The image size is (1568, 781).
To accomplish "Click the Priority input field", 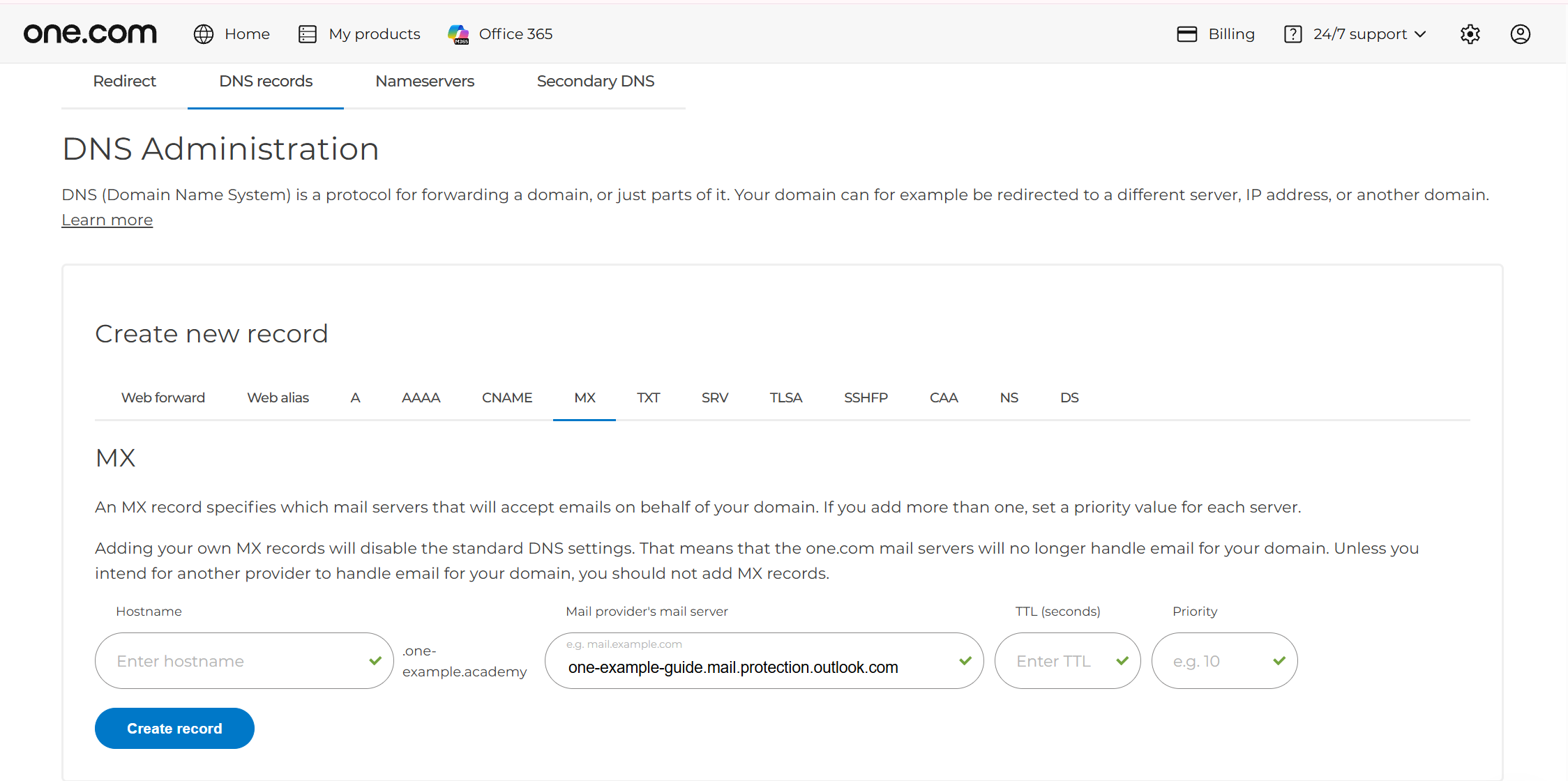I will 1224,661.
